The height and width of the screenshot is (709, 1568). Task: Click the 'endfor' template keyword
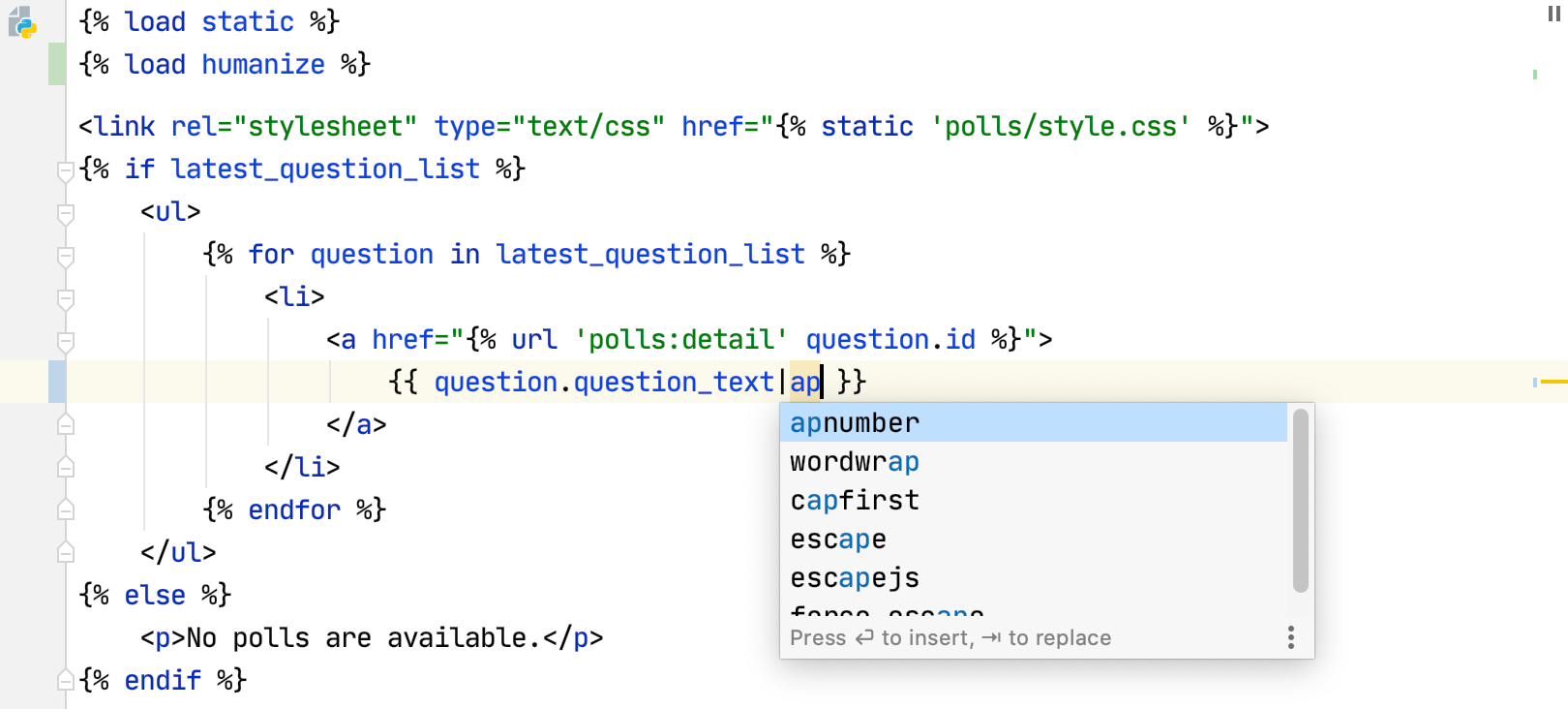tap(294, 509)
